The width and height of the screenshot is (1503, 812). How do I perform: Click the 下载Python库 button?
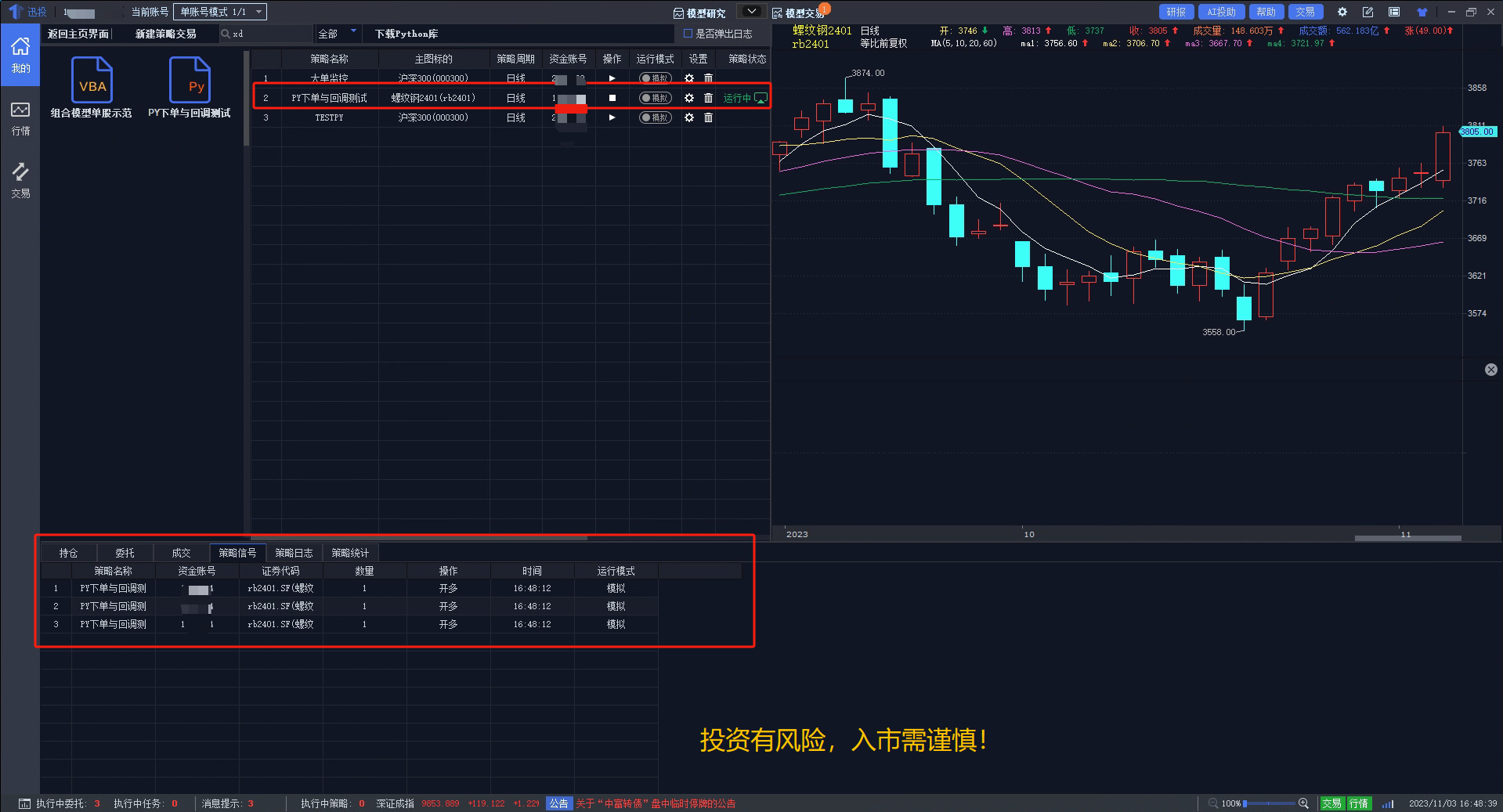406,34
